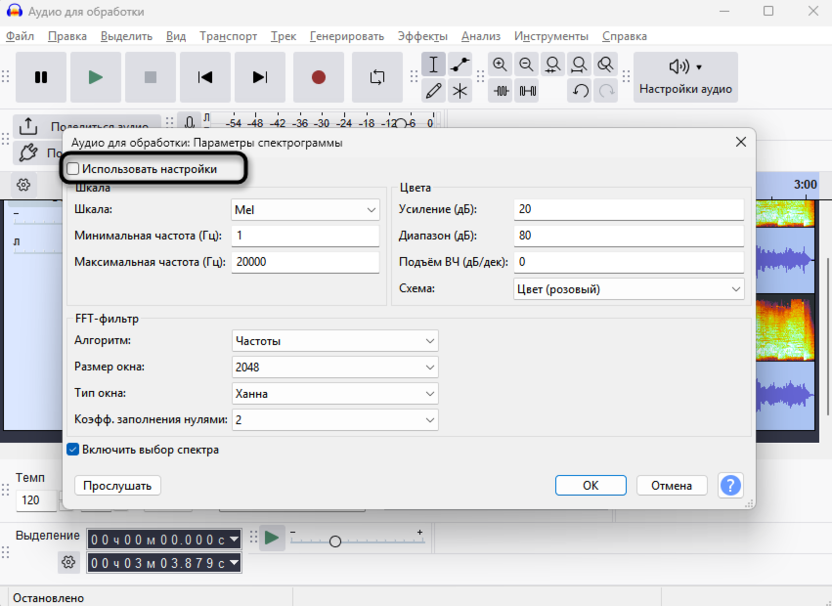Toggle the Loop playback button

click(377, 77)
